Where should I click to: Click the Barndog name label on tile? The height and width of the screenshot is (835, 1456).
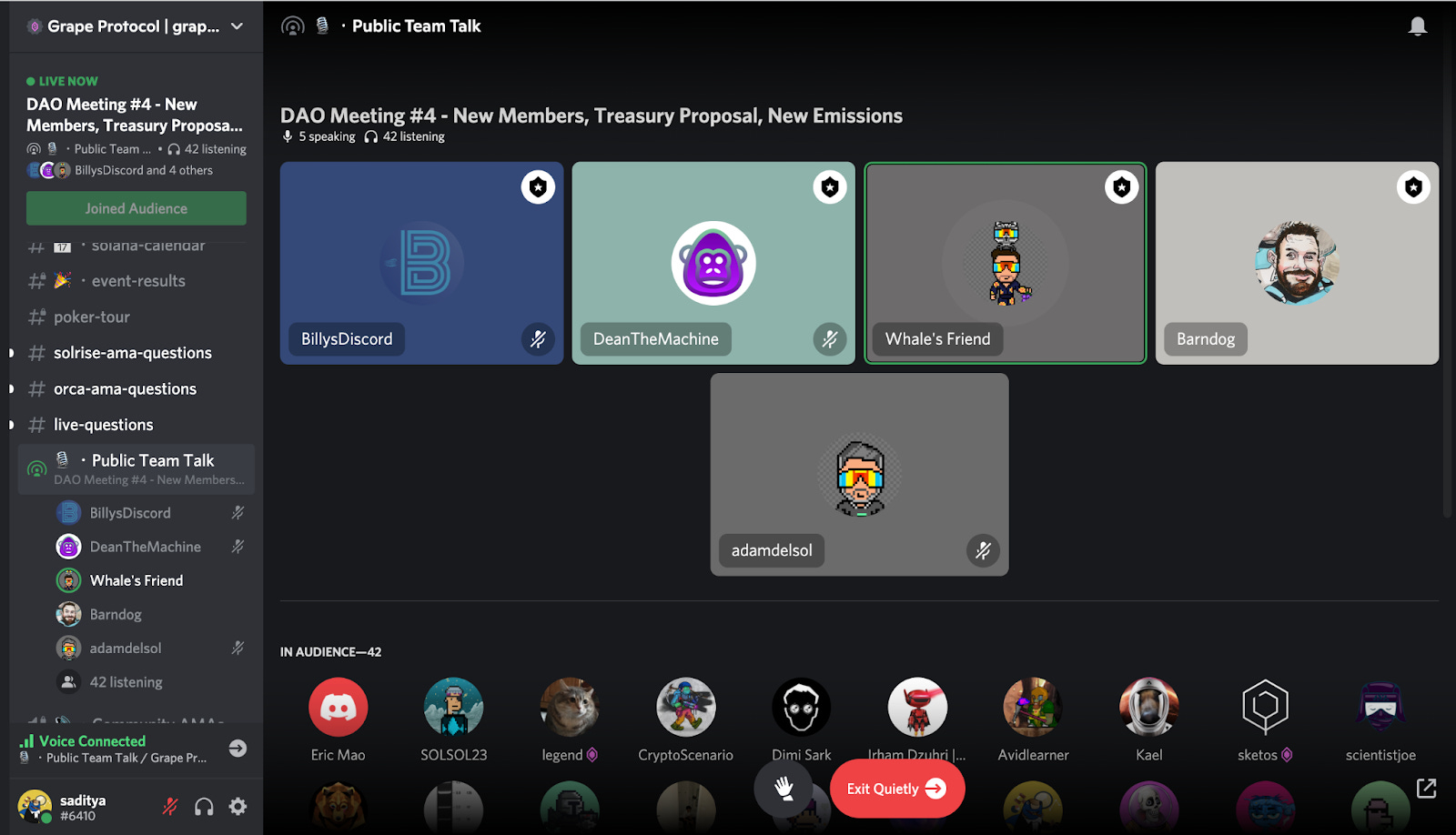click(x=1206, y=339)
